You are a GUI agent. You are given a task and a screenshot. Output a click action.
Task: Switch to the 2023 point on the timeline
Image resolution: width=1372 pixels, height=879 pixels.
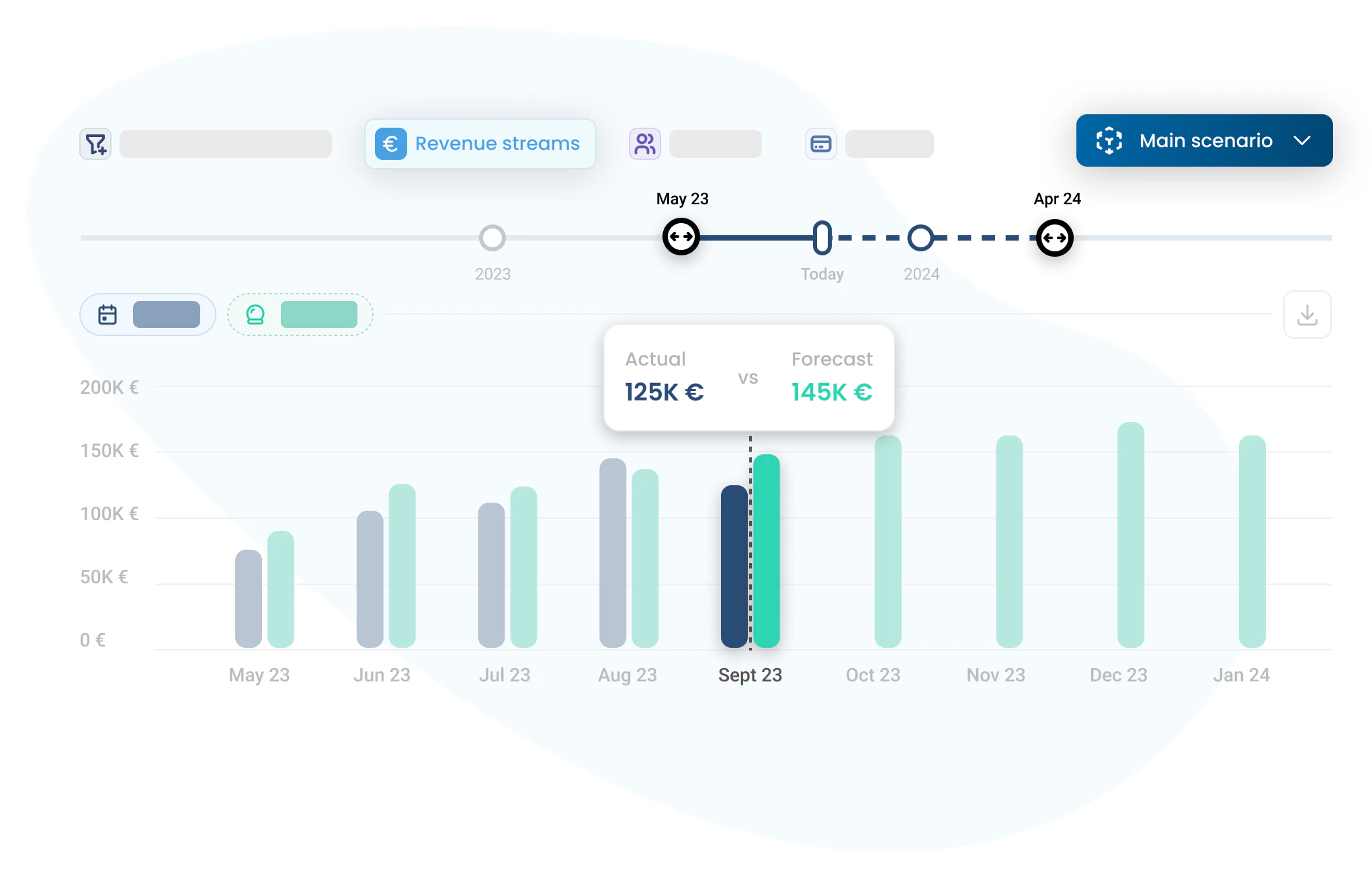(x=492, y=237)
